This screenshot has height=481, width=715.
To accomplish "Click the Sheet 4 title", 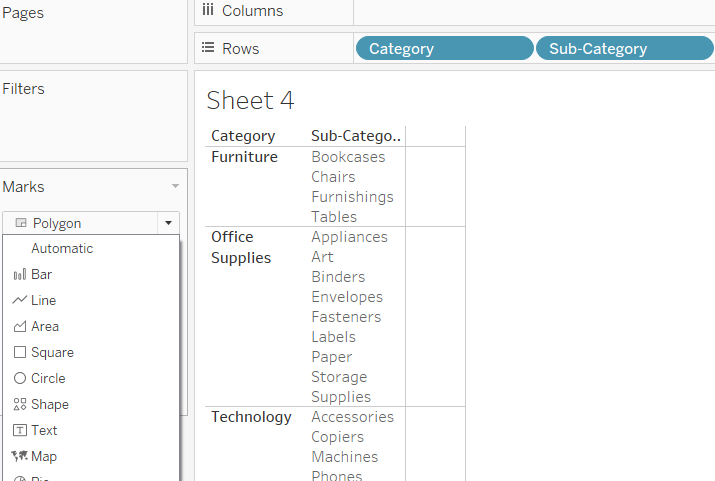I will click(x=250, y=101).
